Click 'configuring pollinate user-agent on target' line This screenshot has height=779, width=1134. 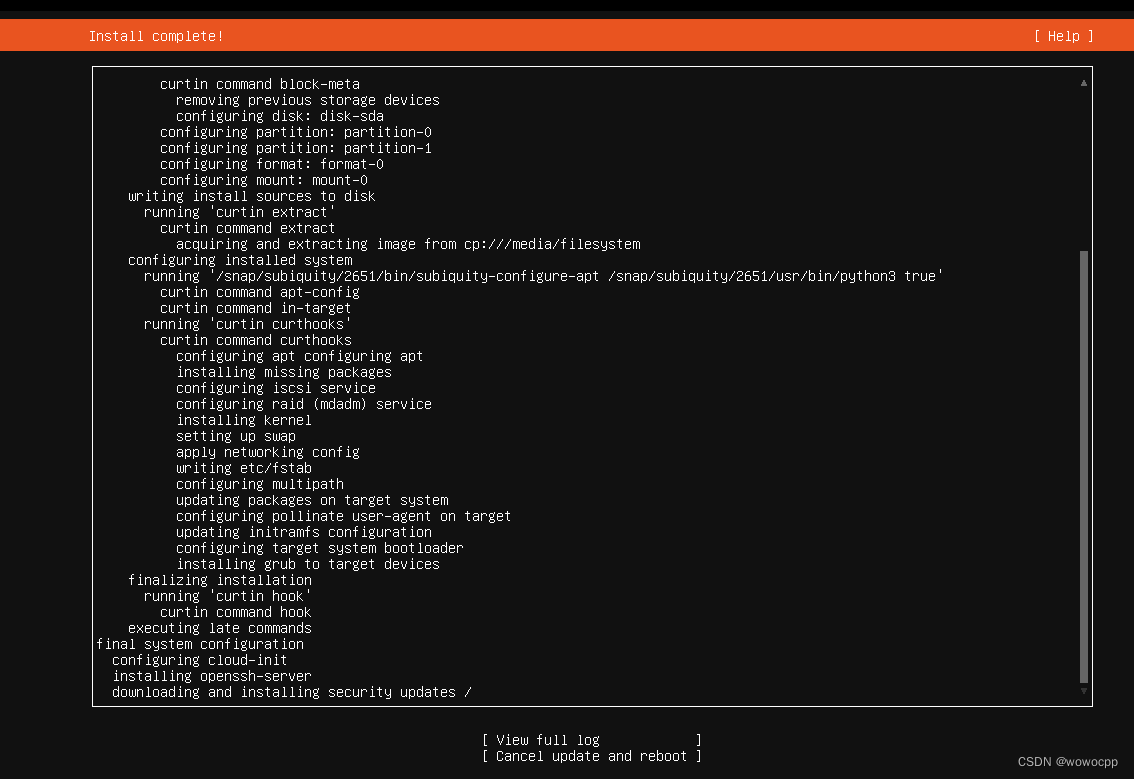pyautogui.click(x=344, y=516)
